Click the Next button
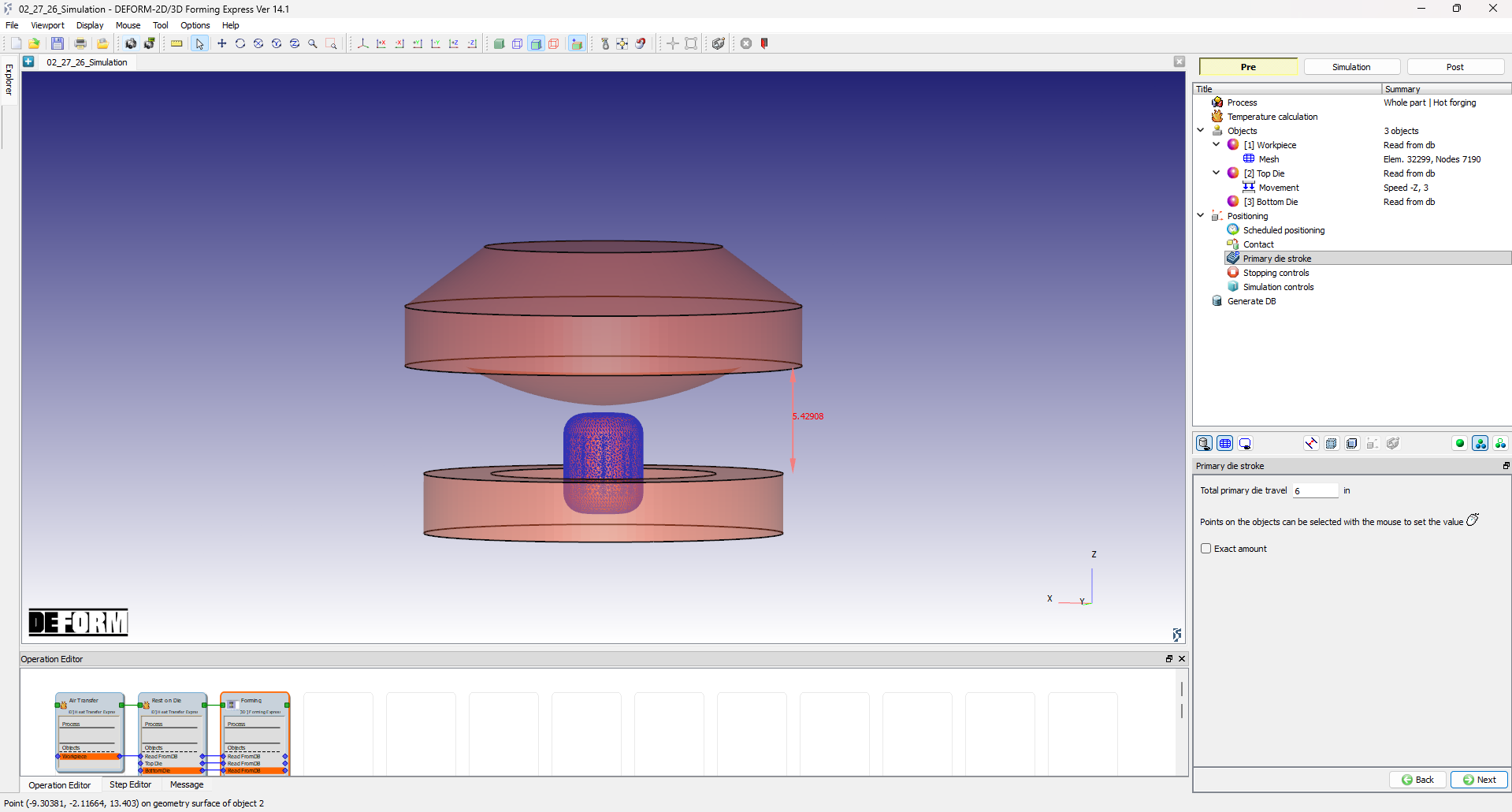Screen dimensions: 1512x812 [1479, 780]
